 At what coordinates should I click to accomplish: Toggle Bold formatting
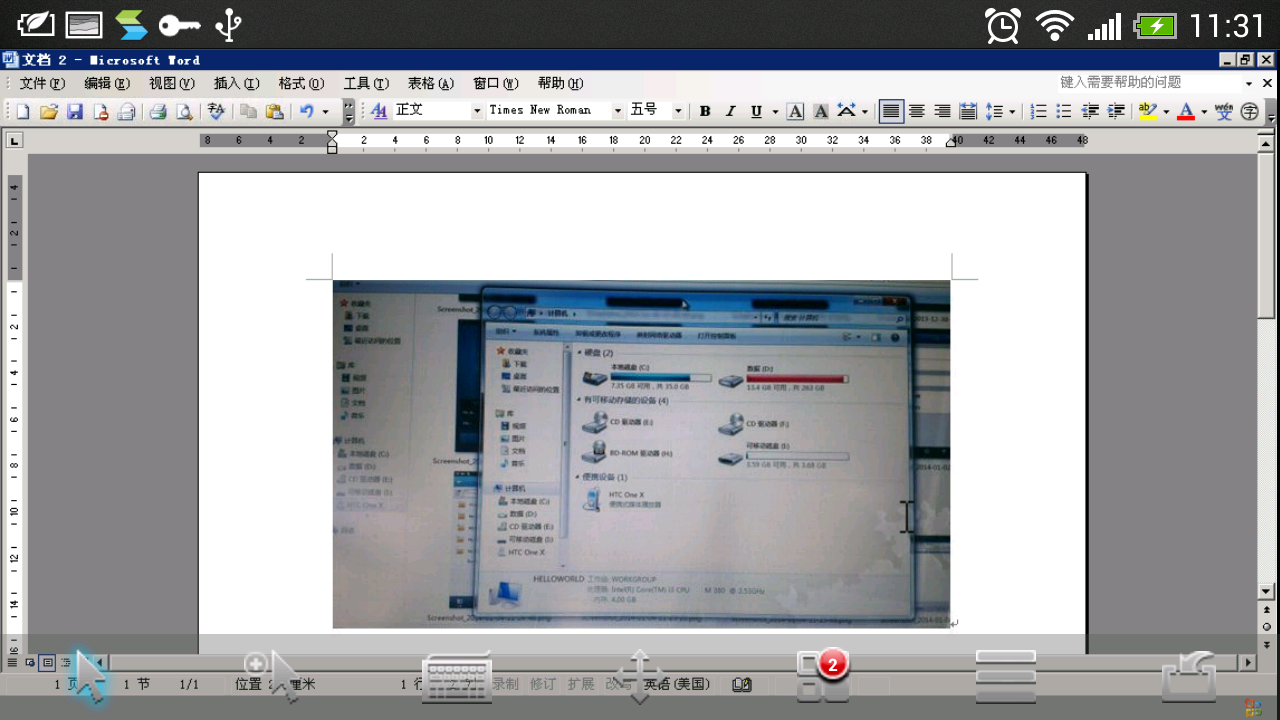point(705,111)
